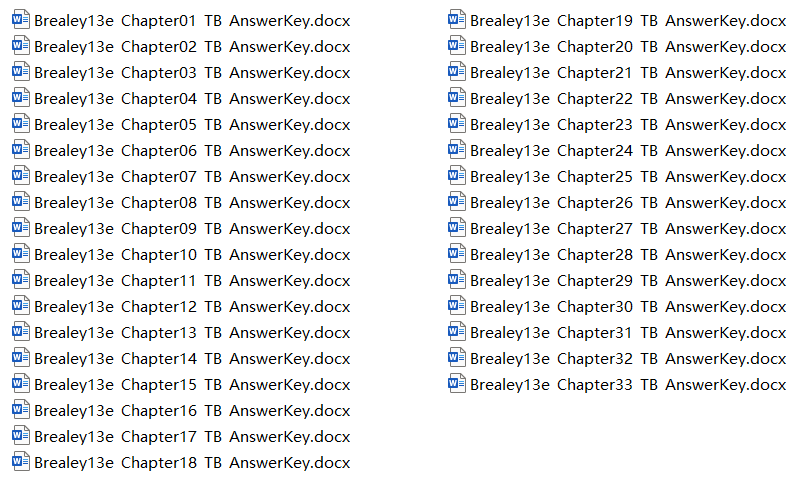This screenshot has height=479, width=800.
Task: Click the Word icon next to Chapter18
Action: click(x=20, y=462)
